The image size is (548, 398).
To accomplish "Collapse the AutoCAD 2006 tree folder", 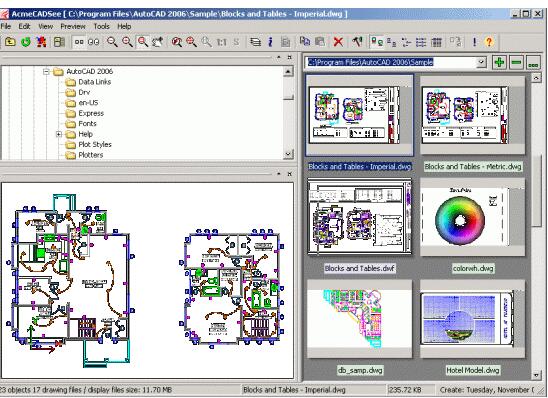I will pos(46,72).
